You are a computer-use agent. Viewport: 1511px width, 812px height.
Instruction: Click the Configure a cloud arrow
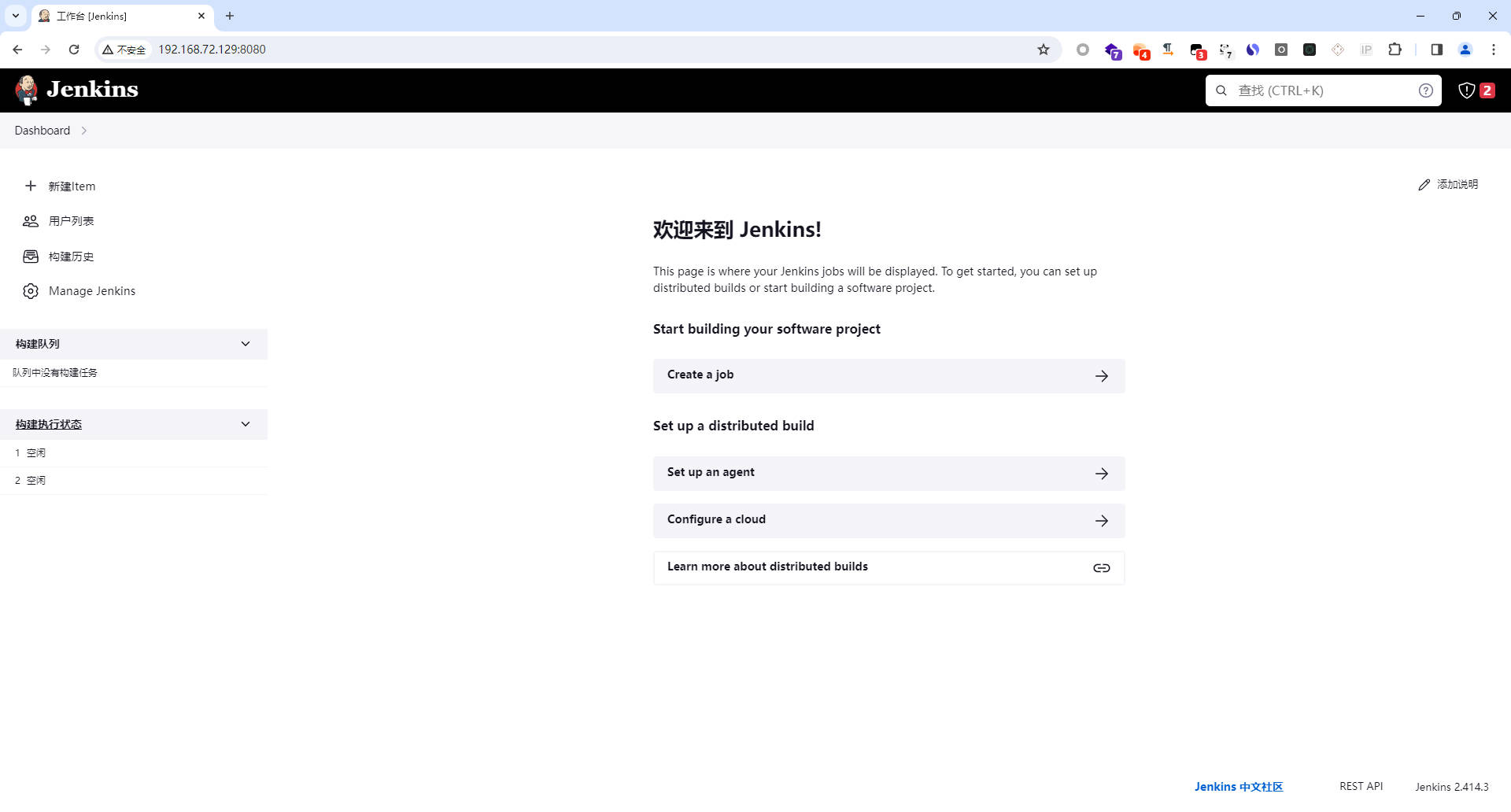click(1102, 521)
